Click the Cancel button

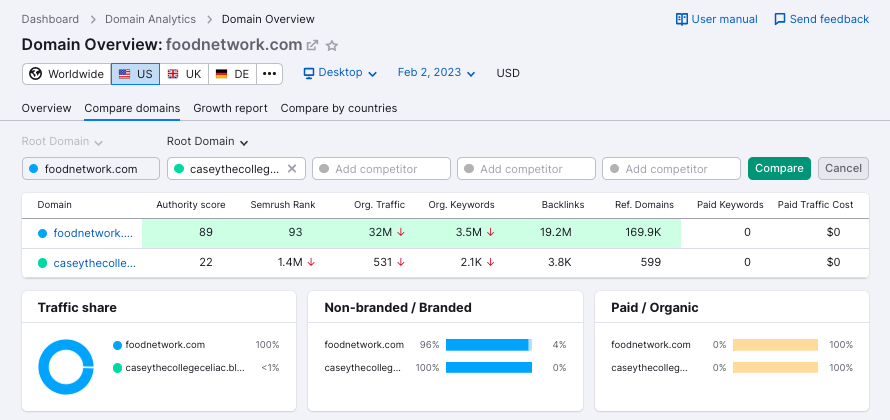point(843,169)
